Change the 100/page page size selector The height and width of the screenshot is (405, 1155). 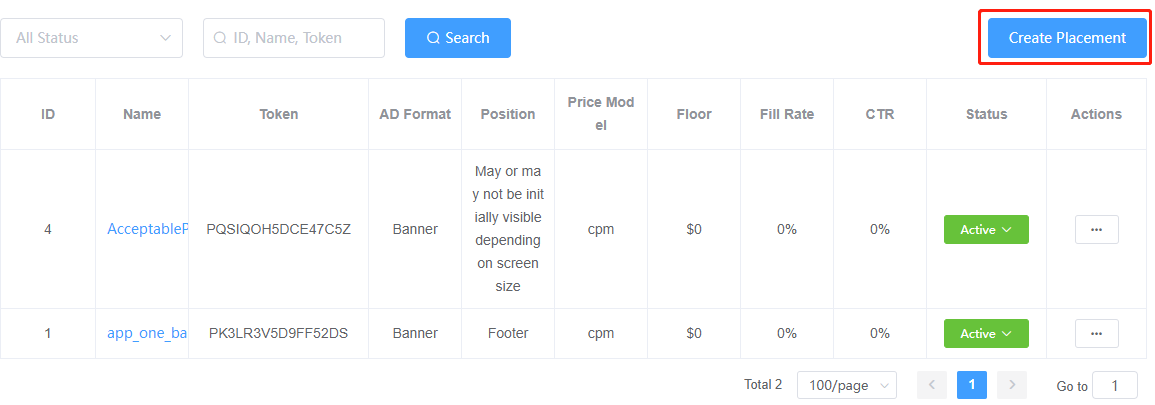846,385
